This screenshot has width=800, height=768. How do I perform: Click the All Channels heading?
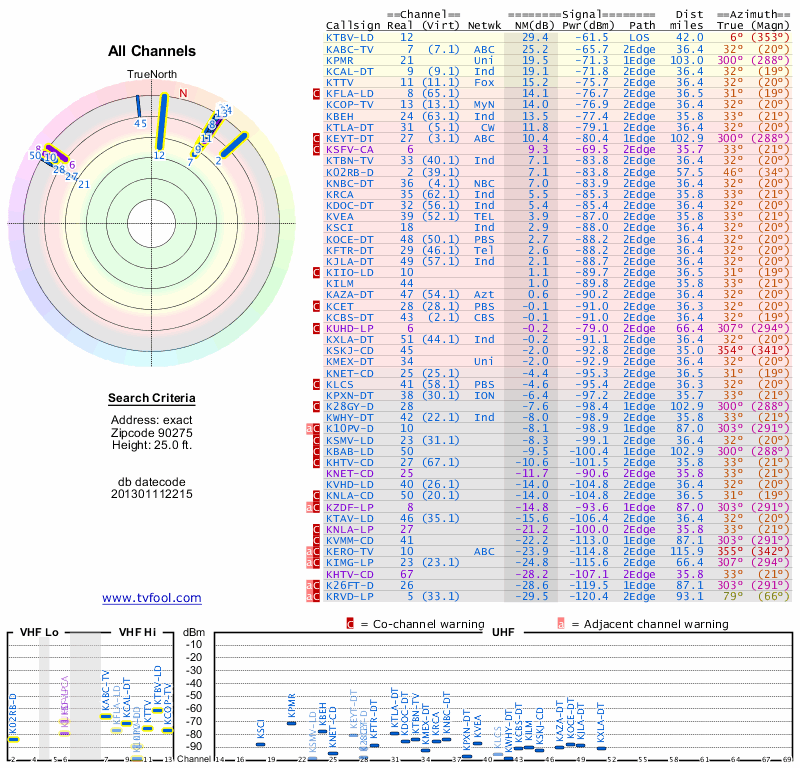point(152,51)
